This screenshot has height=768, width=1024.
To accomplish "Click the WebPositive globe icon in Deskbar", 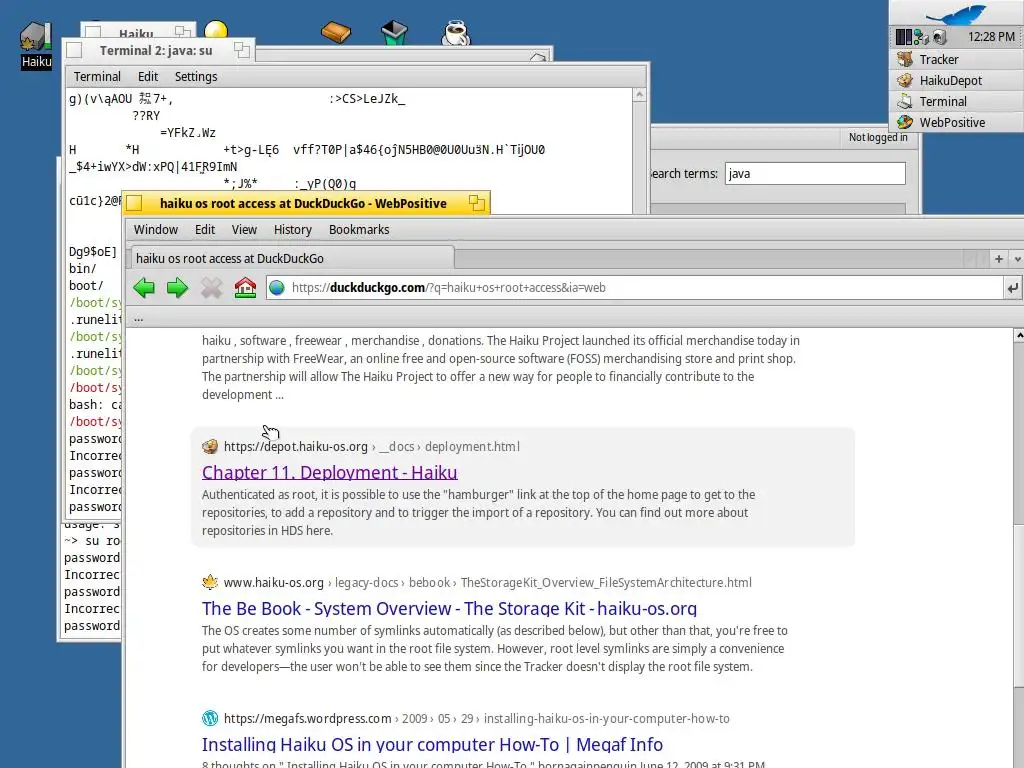I will click(x=904, y=122).
